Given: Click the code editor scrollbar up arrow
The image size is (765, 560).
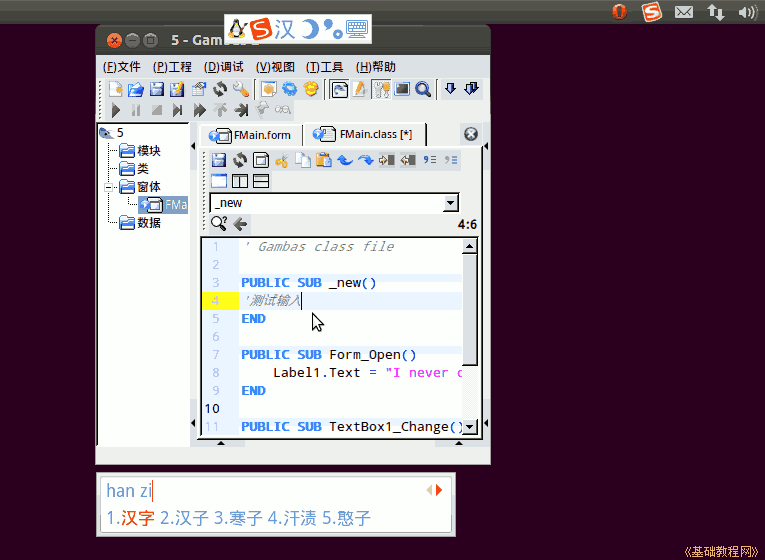Looking at the screenshot, I should click(469, 246).
